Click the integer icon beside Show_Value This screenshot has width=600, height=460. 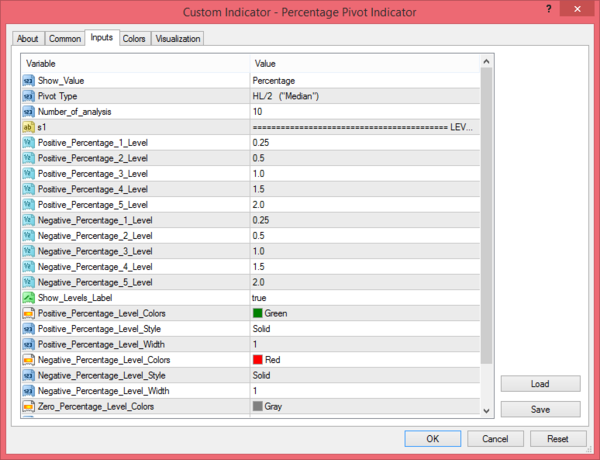click(29, 81)
